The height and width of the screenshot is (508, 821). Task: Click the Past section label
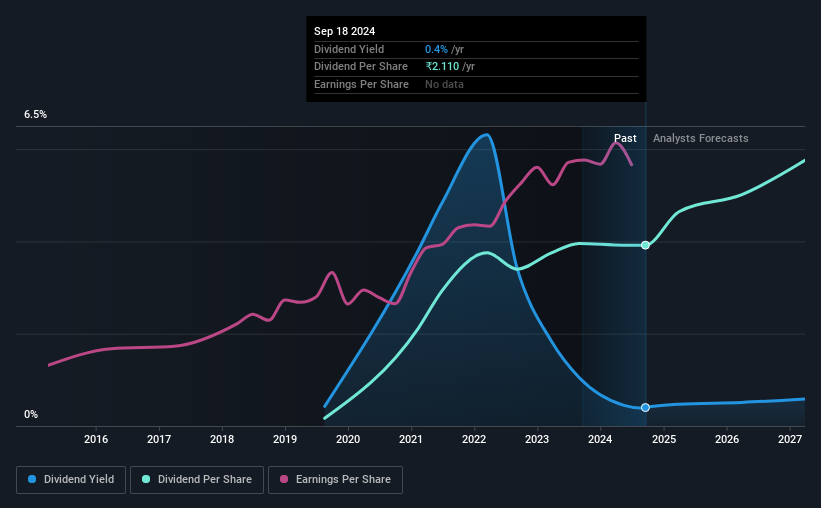tap(625, 138)
